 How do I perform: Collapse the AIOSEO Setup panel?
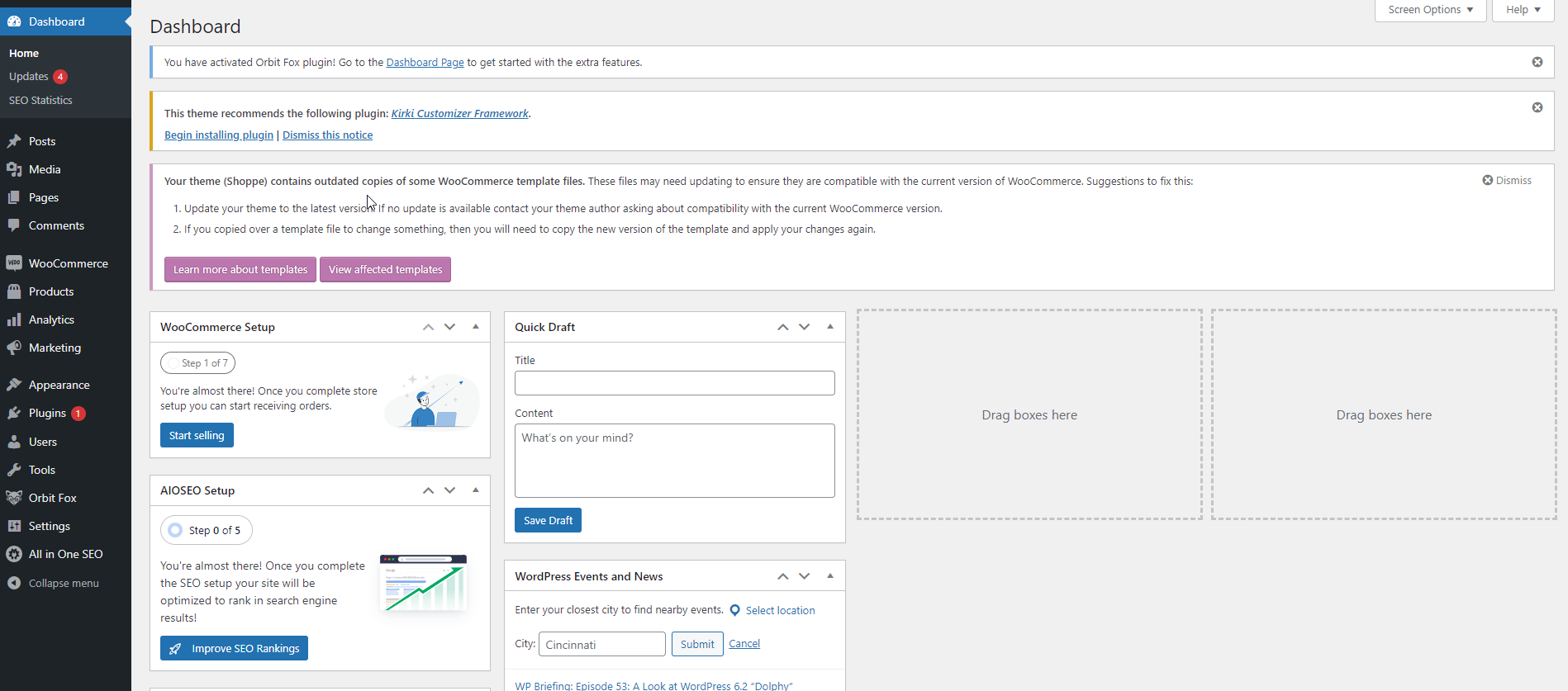pos(476,490)
